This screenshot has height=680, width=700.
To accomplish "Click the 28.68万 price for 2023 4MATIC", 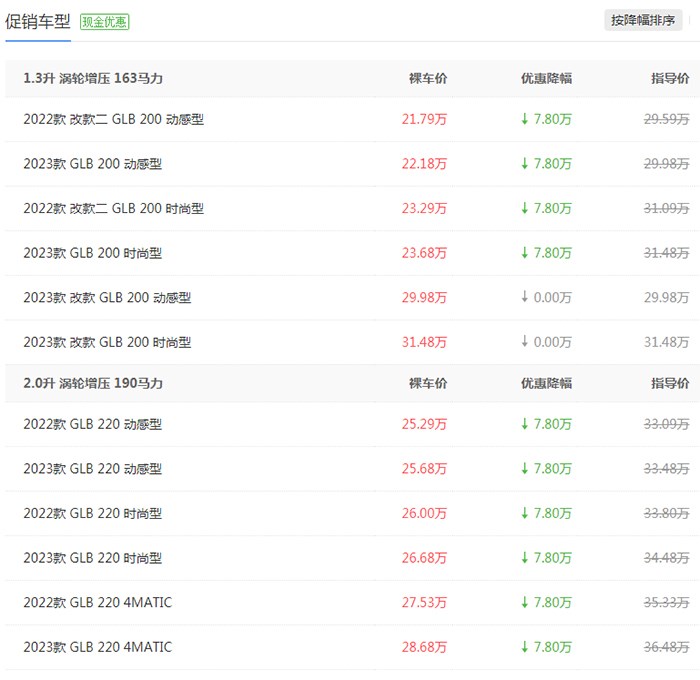I will point(424,647).
